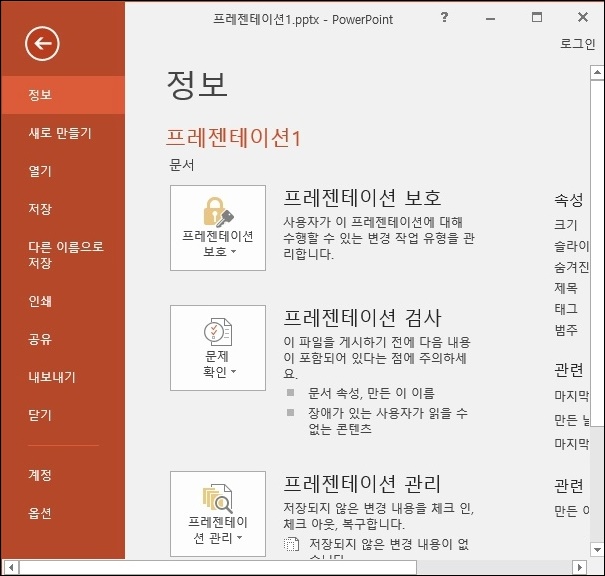
Task: Click the dotted document icon for unsaved changes
Action: point(292,544)
